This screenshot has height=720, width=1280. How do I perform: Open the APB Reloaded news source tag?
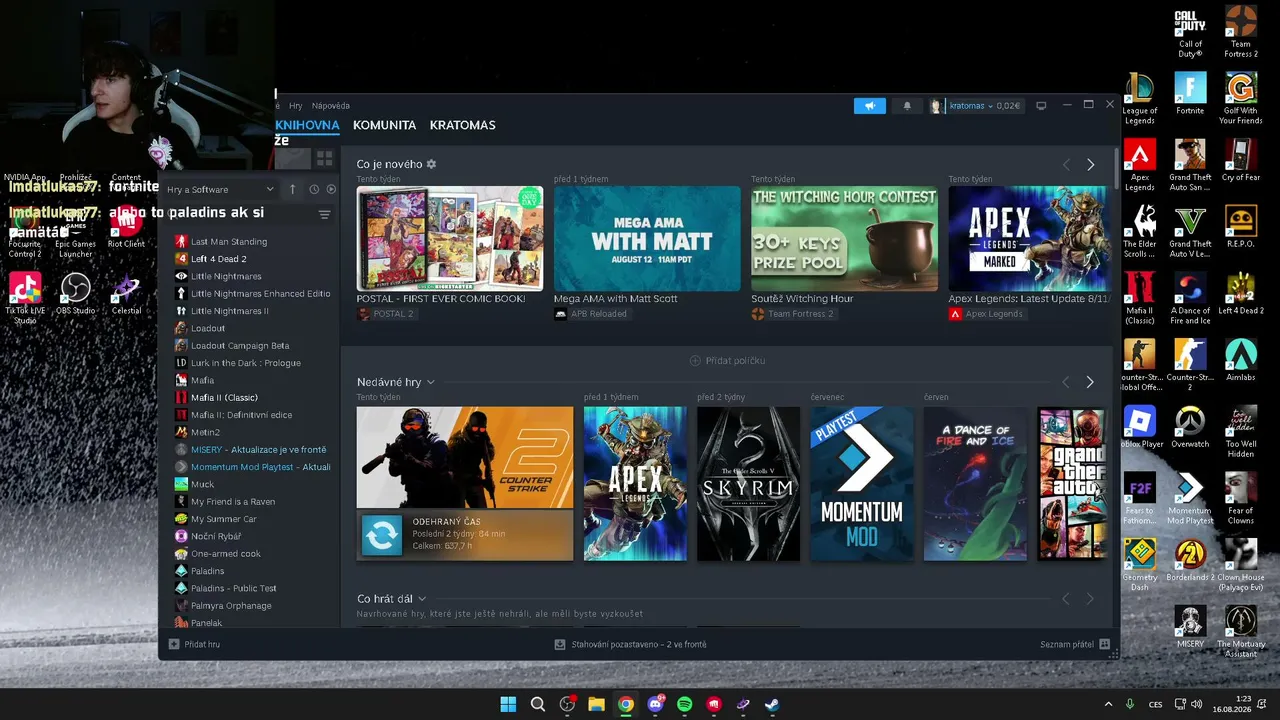pos(591,314)
